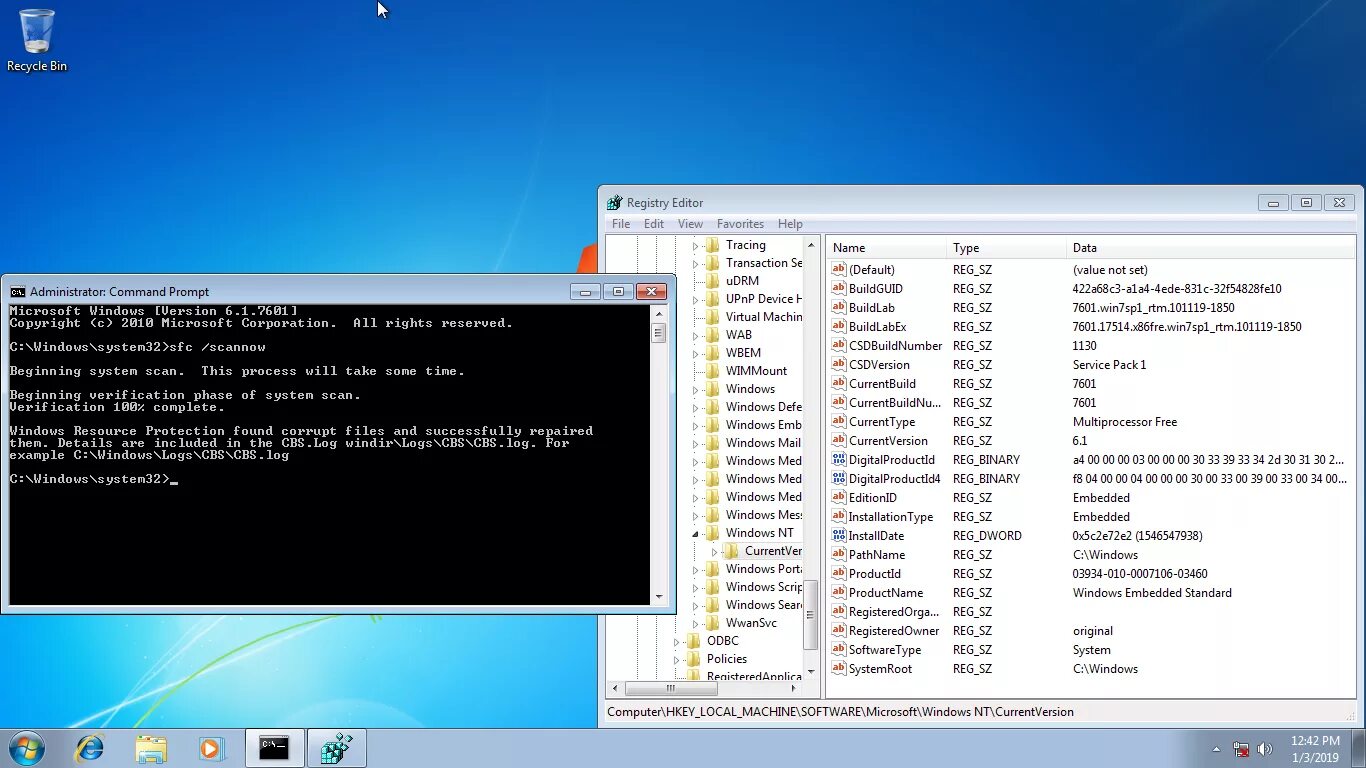The width and height of the screenshot is (1366, 768).
Task: Click Command Prompt scrollbar down arrow
Action: (x=658, y=597)
